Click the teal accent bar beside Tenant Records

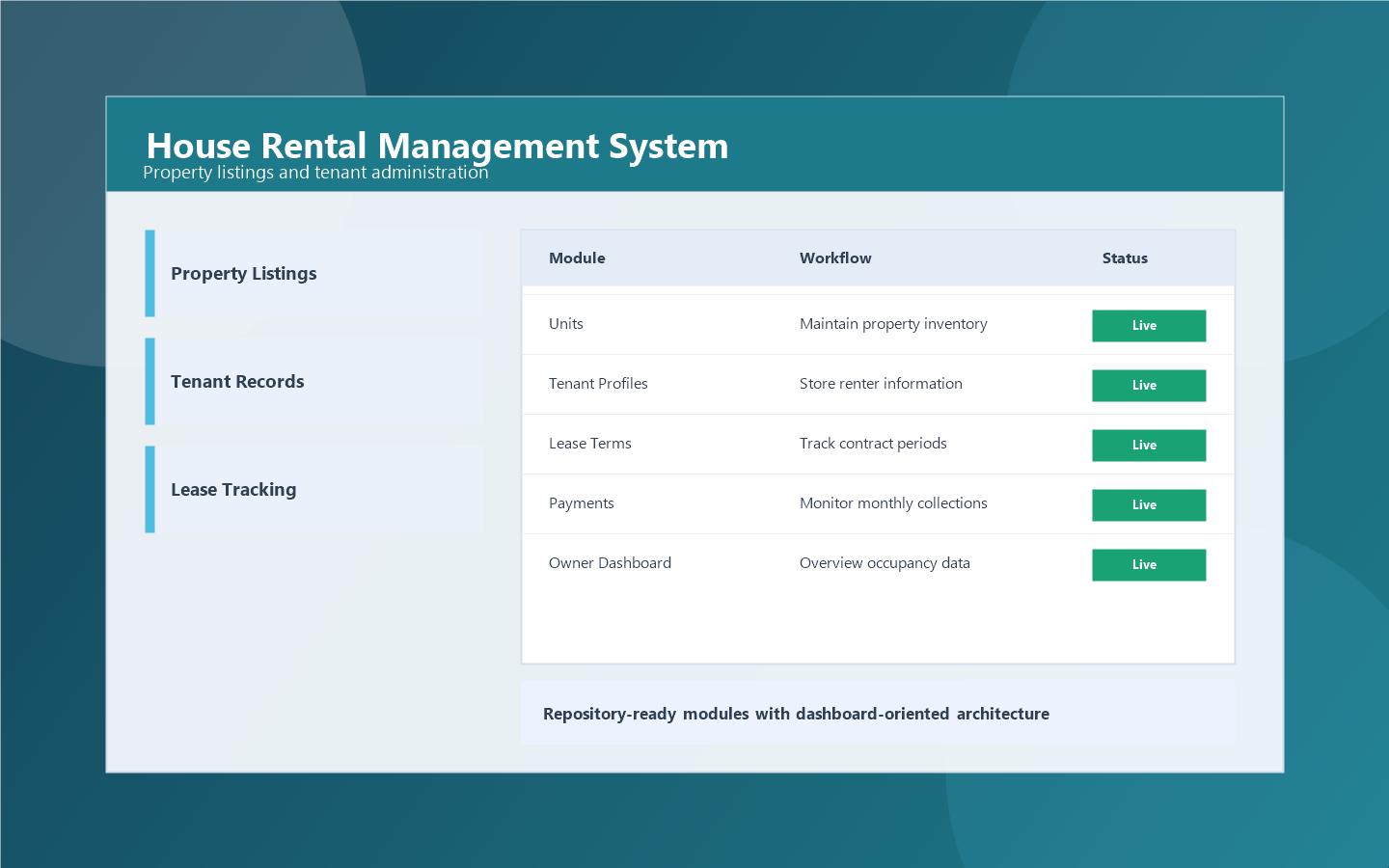tap(150, 381)
